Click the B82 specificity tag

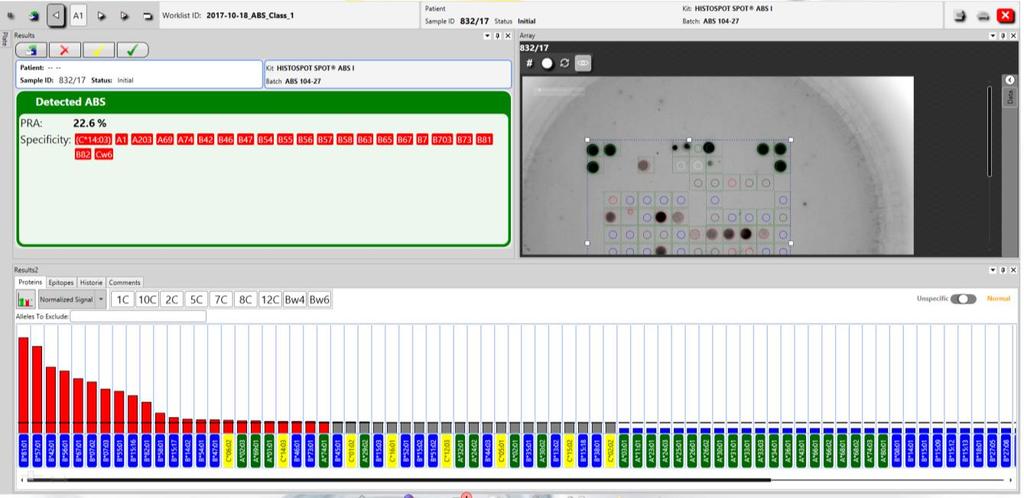(82, 155)
